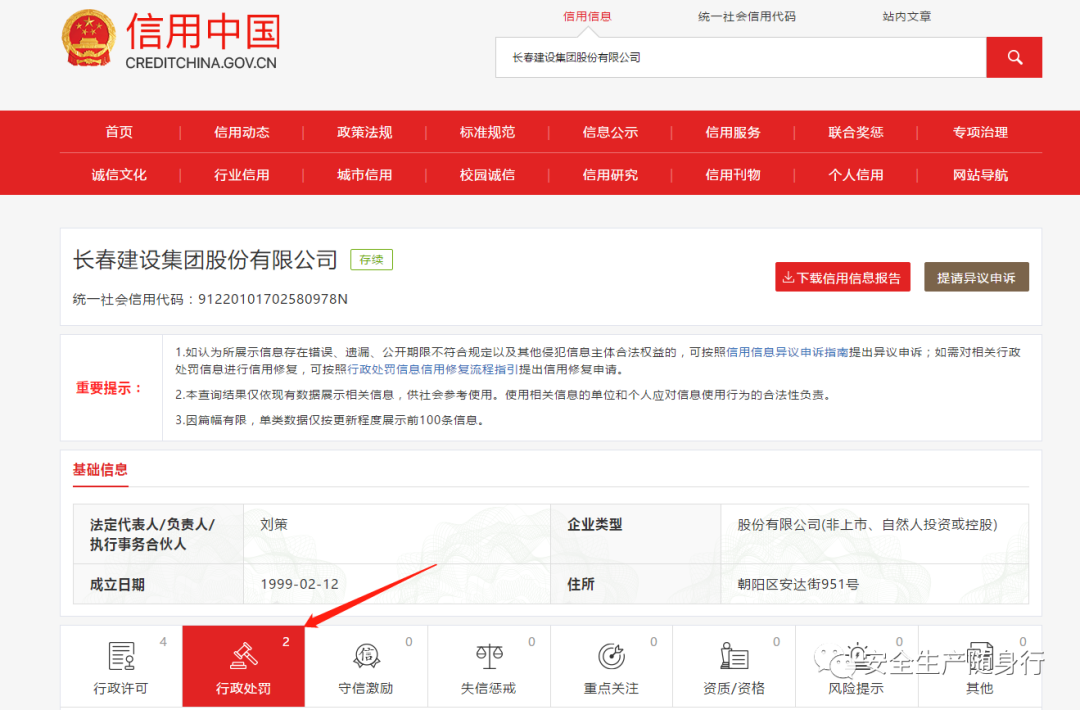Switch search mode to 站内文章

pyautogui.click(x=906, y=17)
